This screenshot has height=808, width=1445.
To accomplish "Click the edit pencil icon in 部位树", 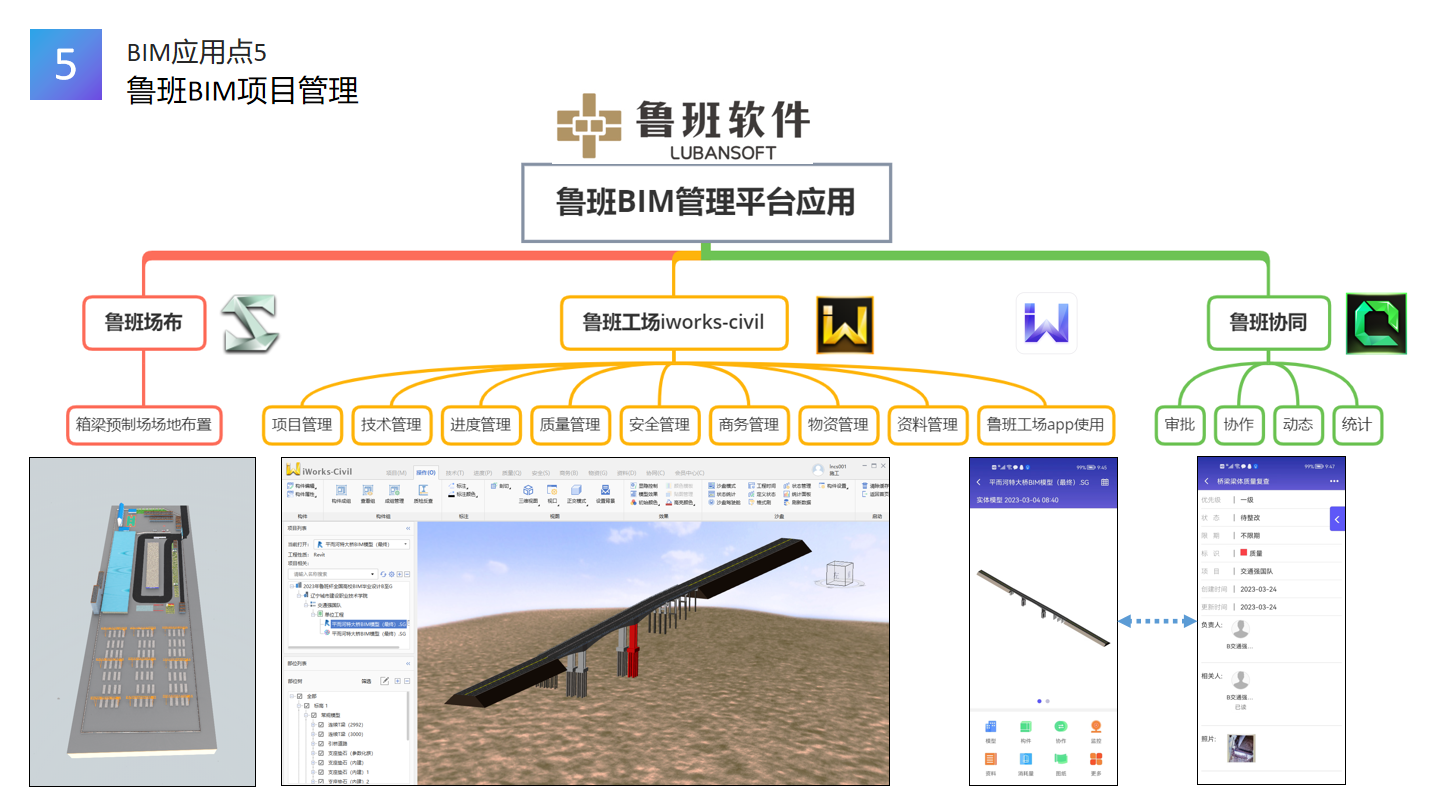I will pos(385,681).
